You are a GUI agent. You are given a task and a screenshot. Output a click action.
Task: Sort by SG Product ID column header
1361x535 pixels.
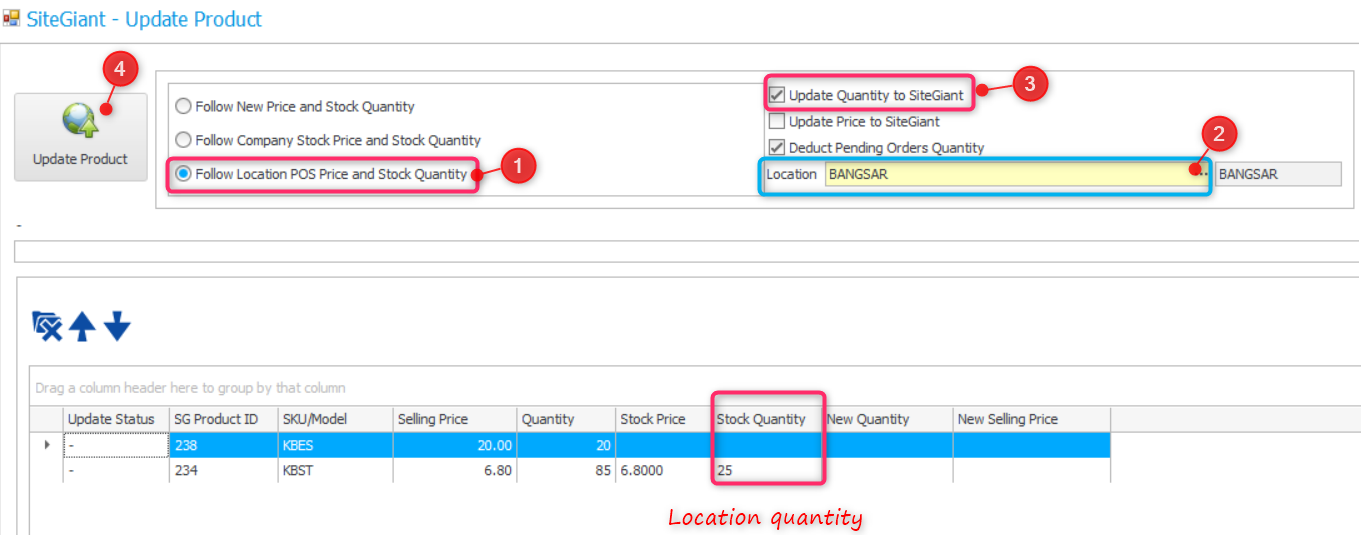(223, 419)
